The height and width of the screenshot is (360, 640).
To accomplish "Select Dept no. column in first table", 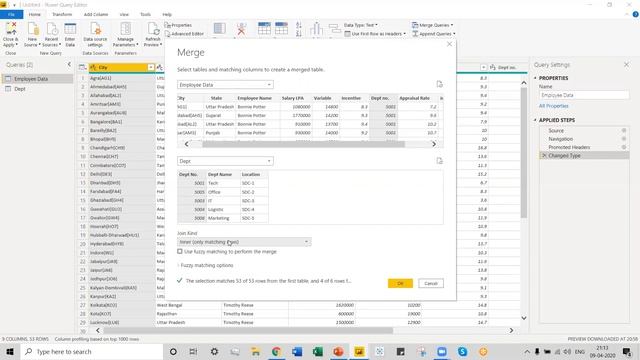I will [382, 98].
